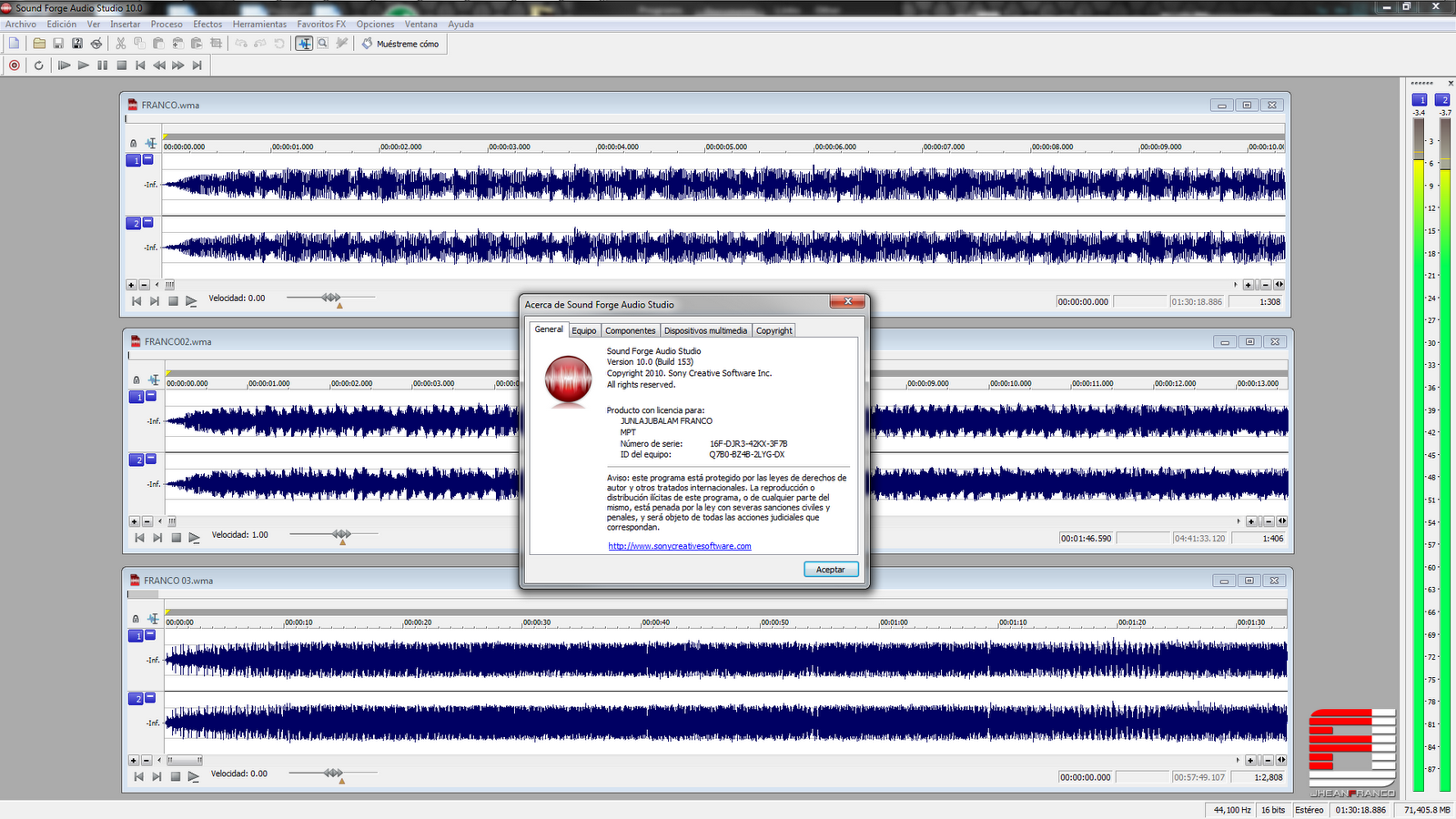Collapse channel 1 in FRANCO 03.wma window
The width and height of the screenshot is (1456, 819).
click(150, 635)
